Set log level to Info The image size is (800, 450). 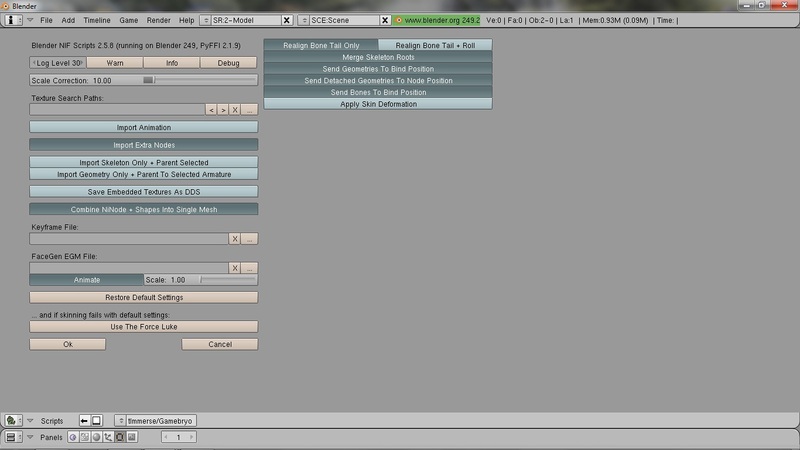click(172, 63)
